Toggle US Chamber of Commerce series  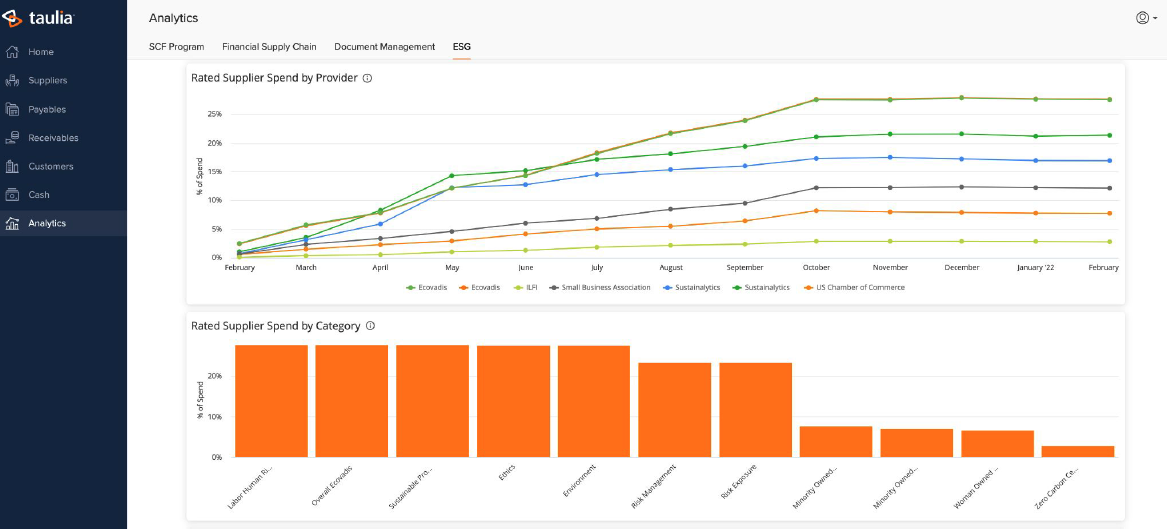point(854,287)
